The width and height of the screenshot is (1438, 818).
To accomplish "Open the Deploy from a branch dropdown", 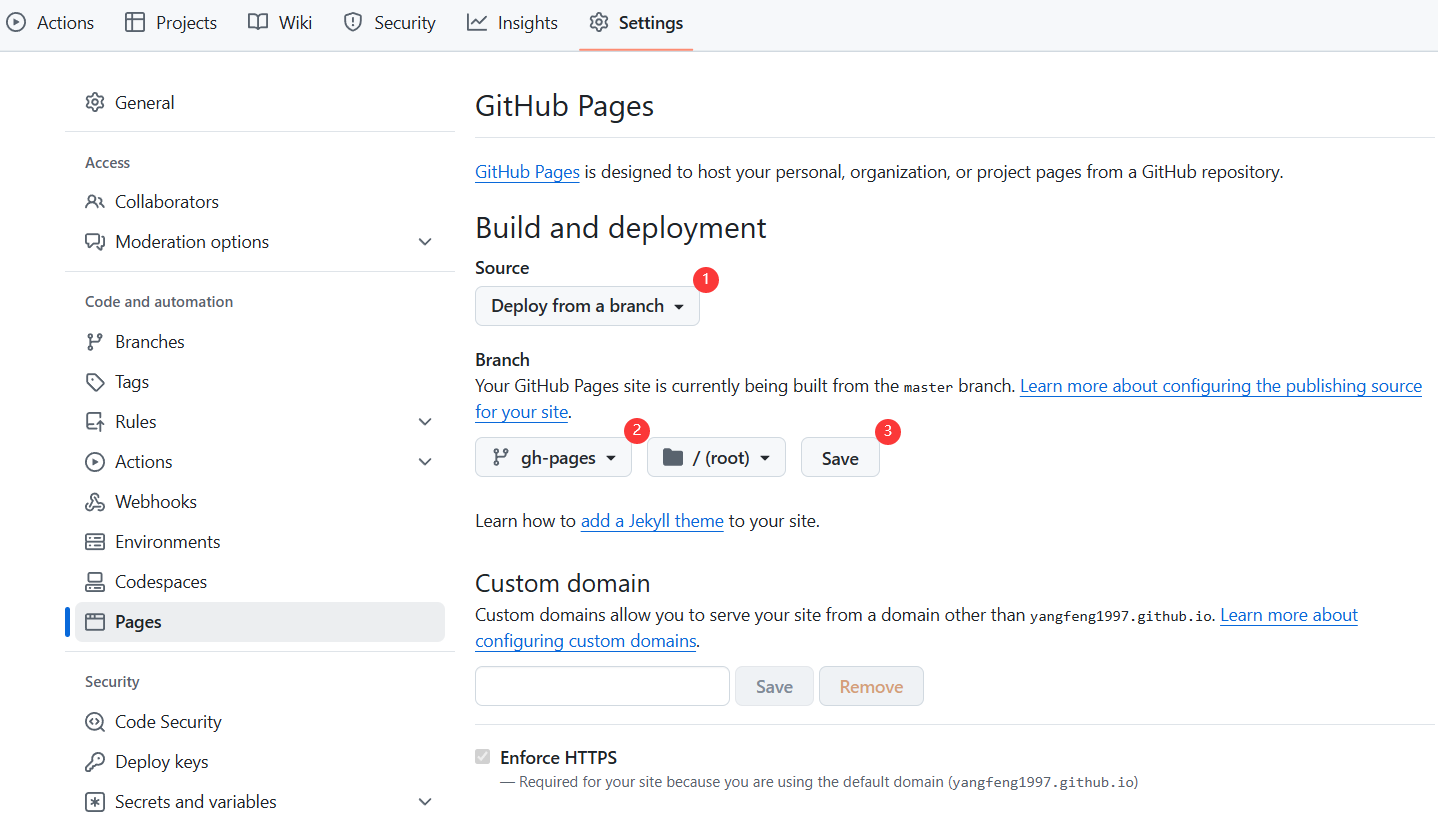I will (x=587, y=306).
